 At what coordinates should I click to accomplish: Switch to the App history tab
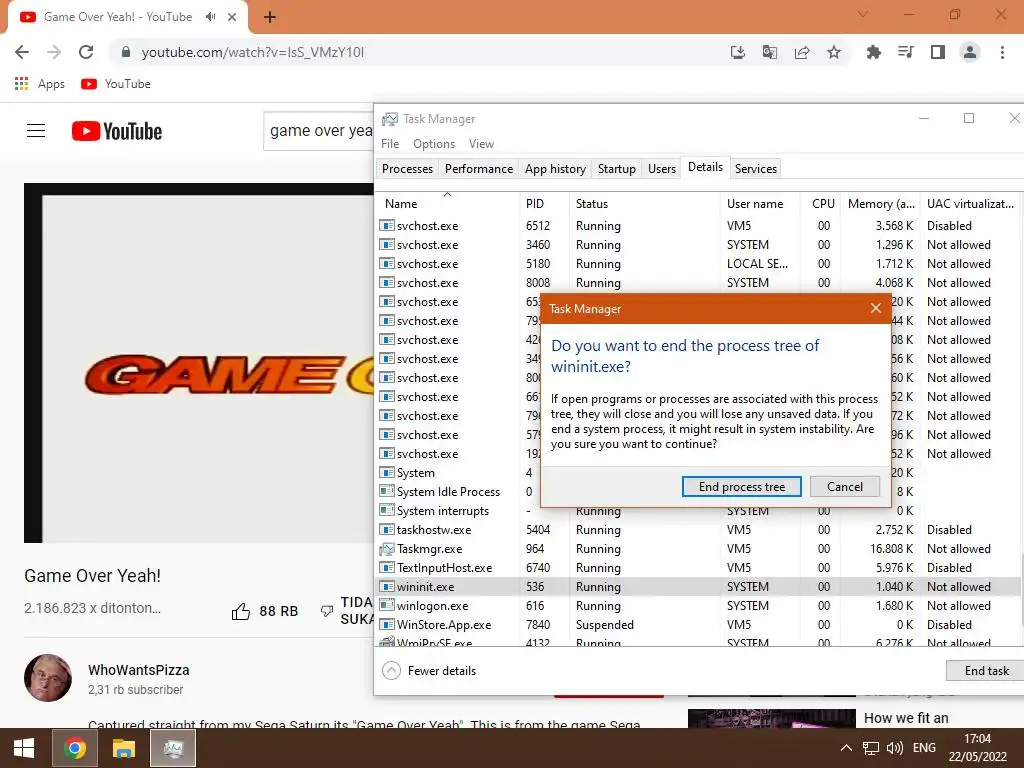click(555, 168)
